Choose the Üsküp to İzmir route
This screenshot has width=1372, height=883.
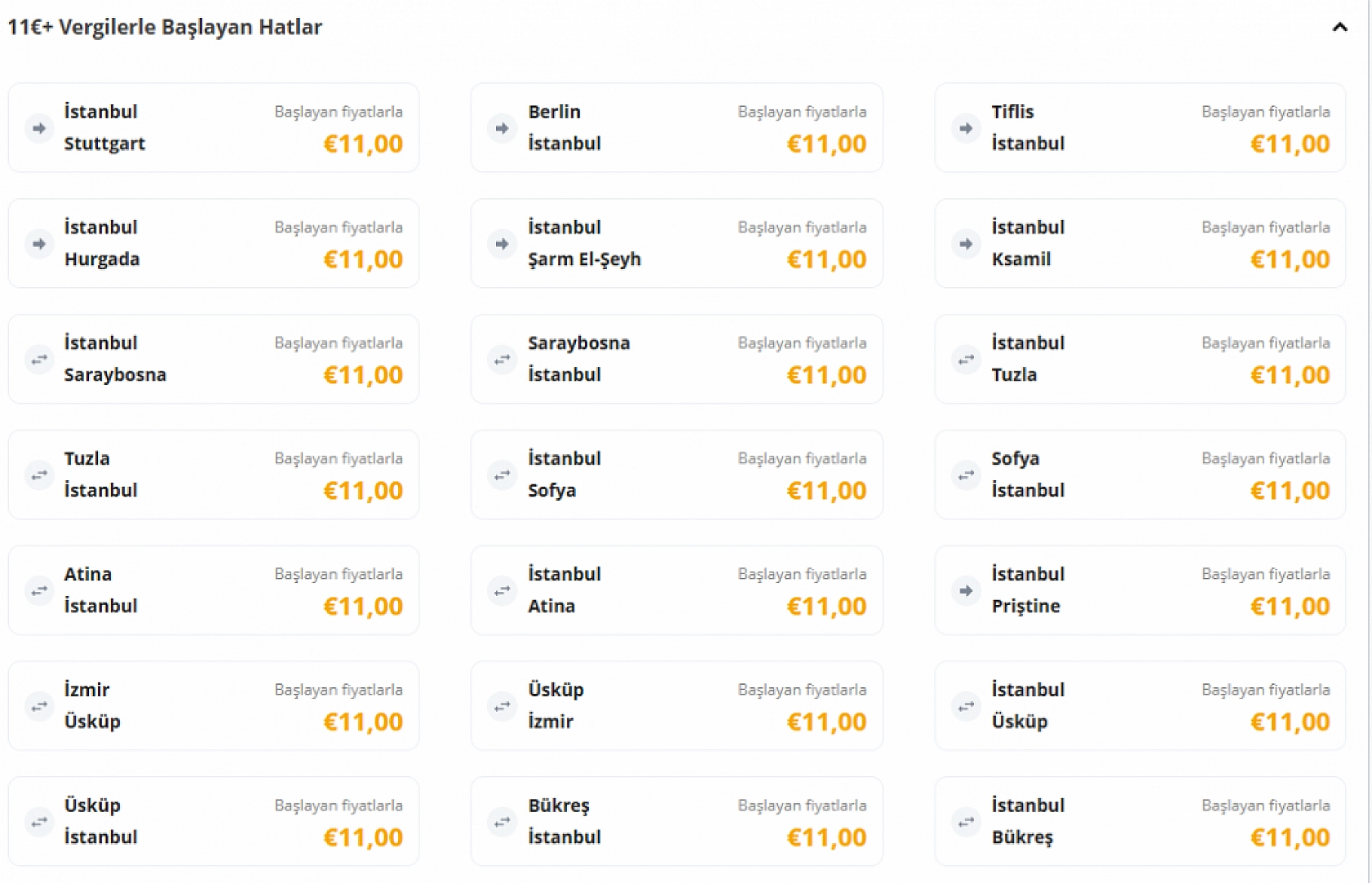pyautogui.click(x=676, y=707)
